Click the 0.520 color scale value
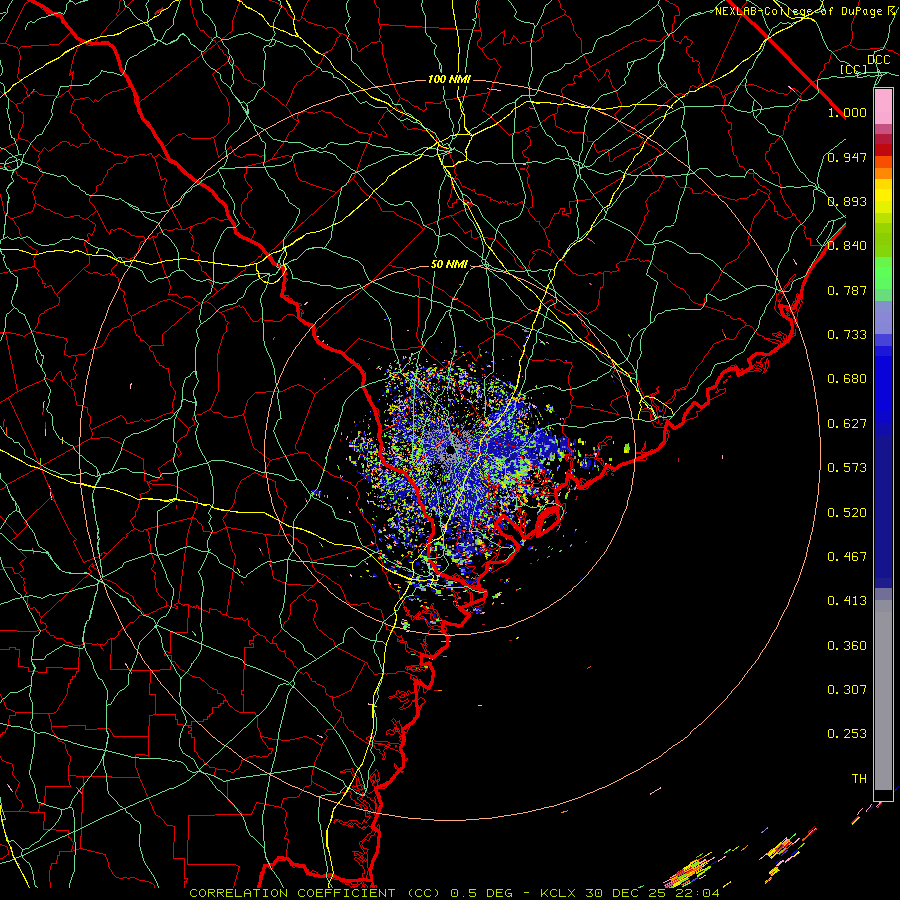 [847, 513]
